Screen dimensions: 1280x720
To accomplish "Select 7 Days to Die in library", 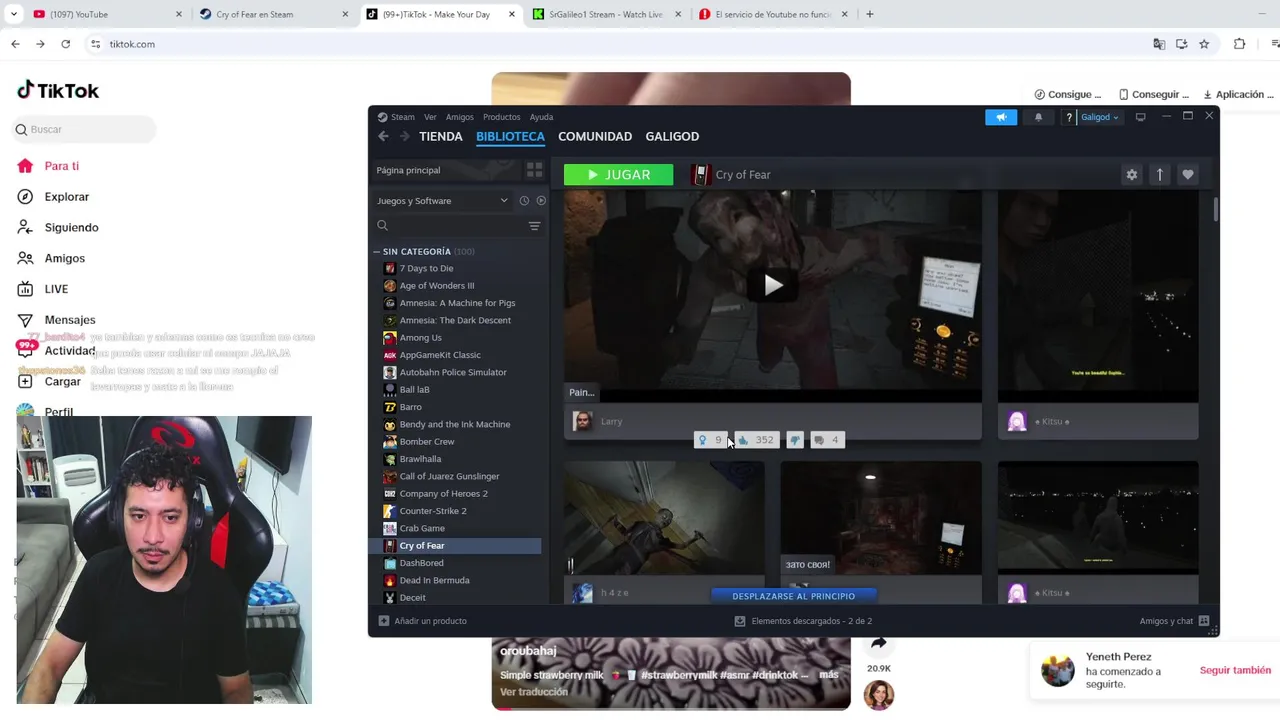I will (426, 268).
